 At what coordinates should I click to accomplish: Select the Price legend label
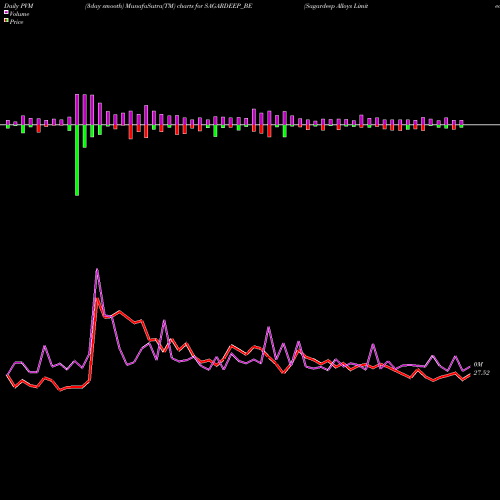point(16,22)
